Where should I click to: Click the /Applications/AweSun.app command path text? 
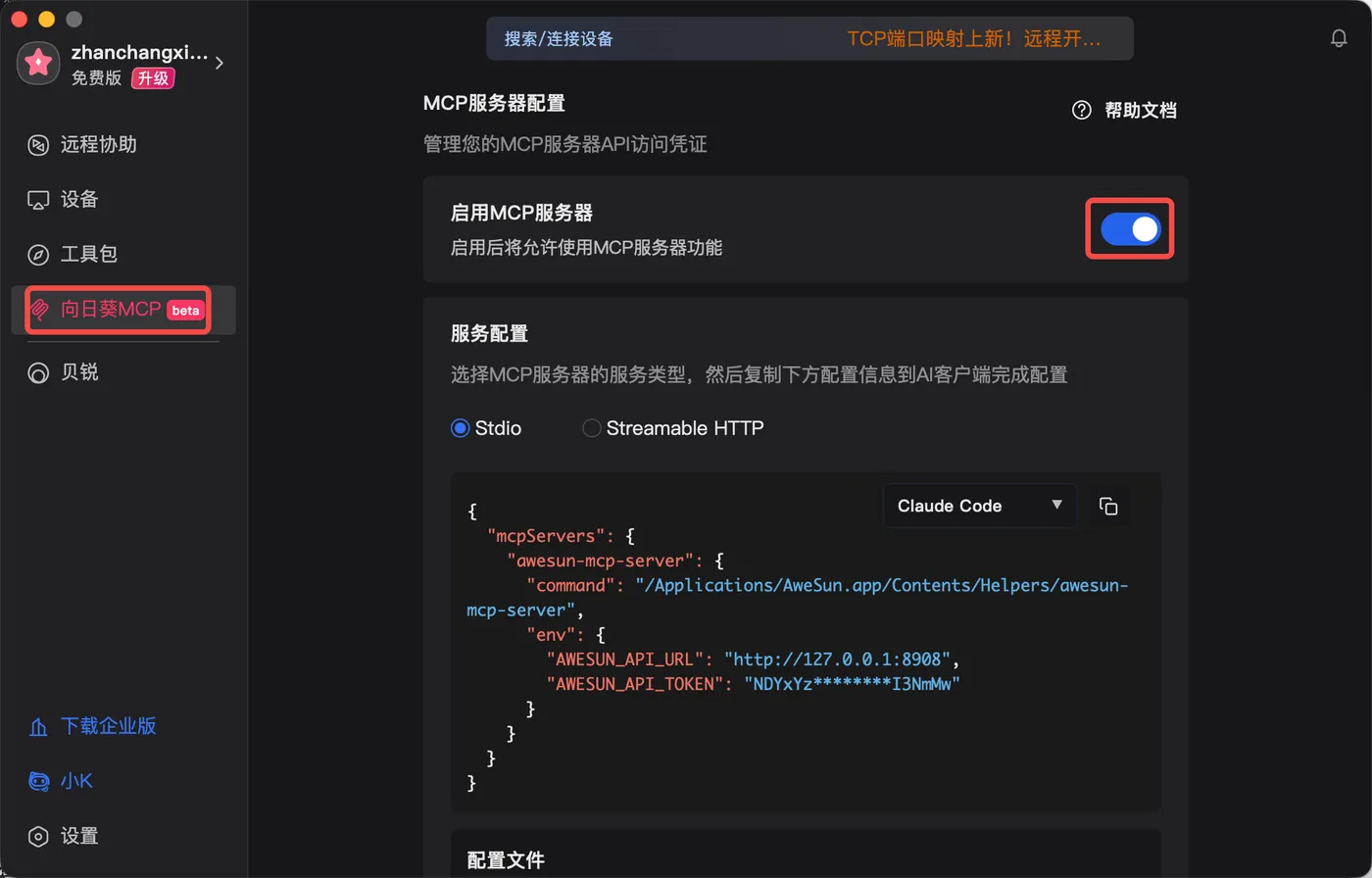[798, 598]
